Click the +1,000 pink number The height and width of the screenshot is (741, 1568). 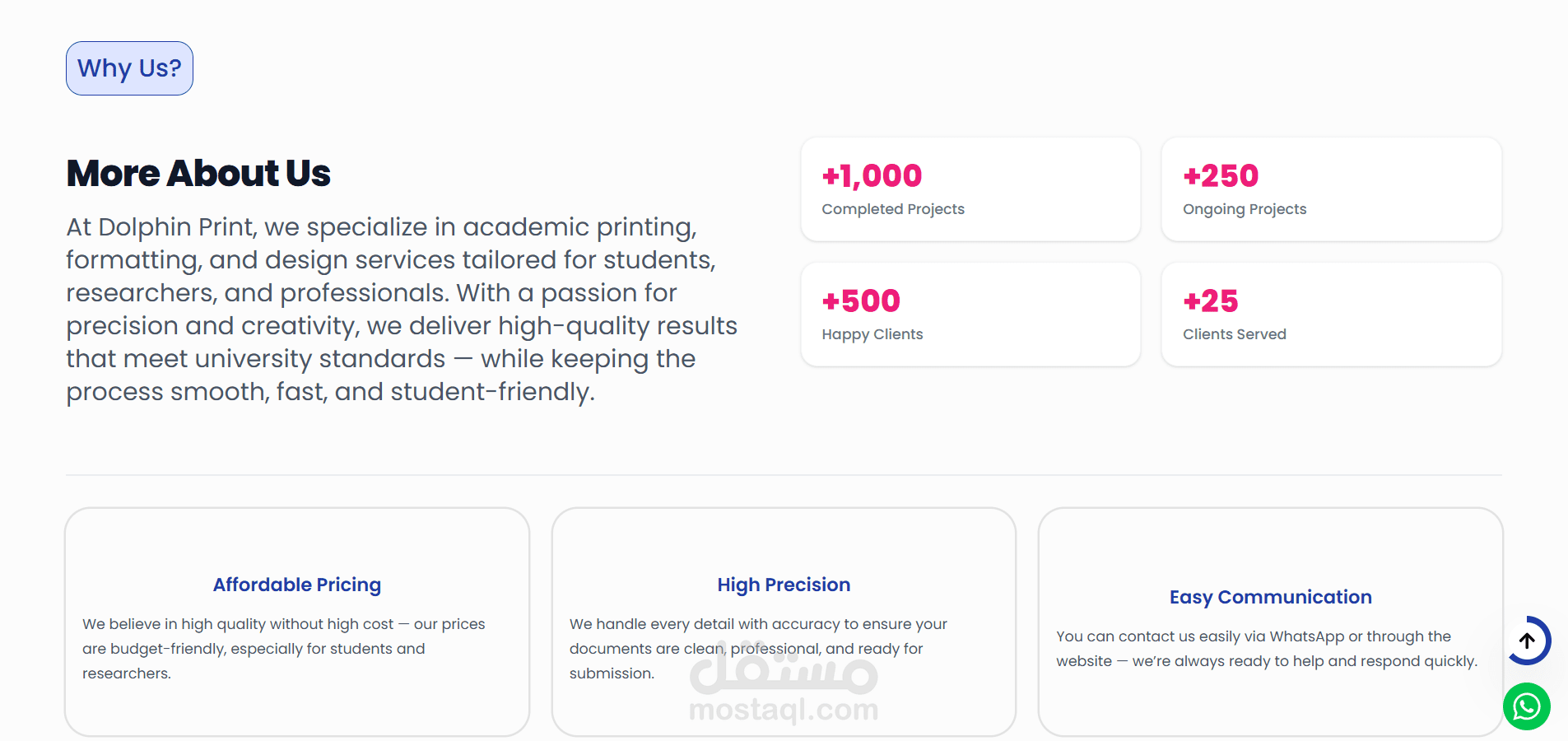(x=872, y=175)
